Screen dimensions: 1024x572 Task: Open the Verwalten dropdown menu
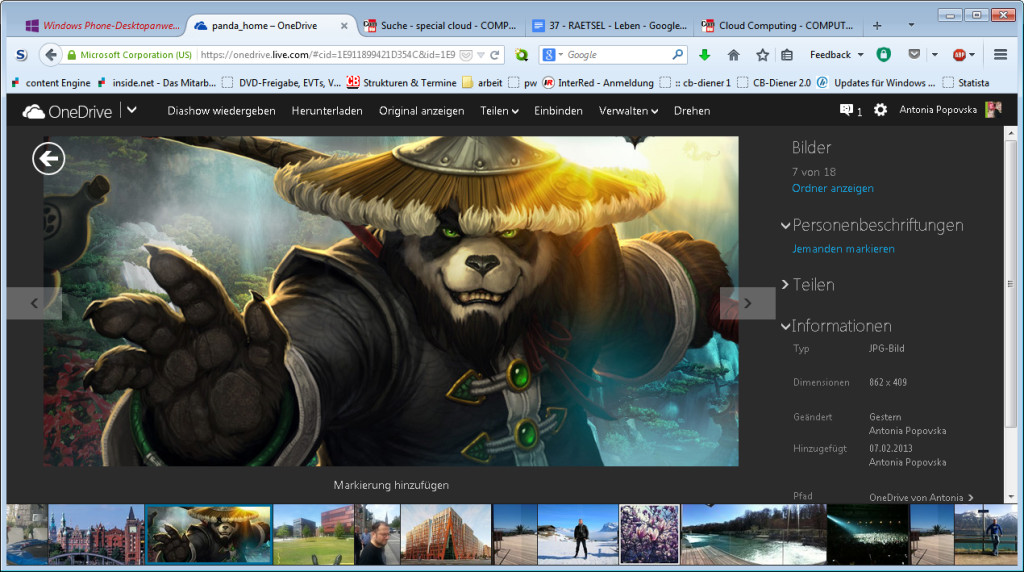coord(628,111)
